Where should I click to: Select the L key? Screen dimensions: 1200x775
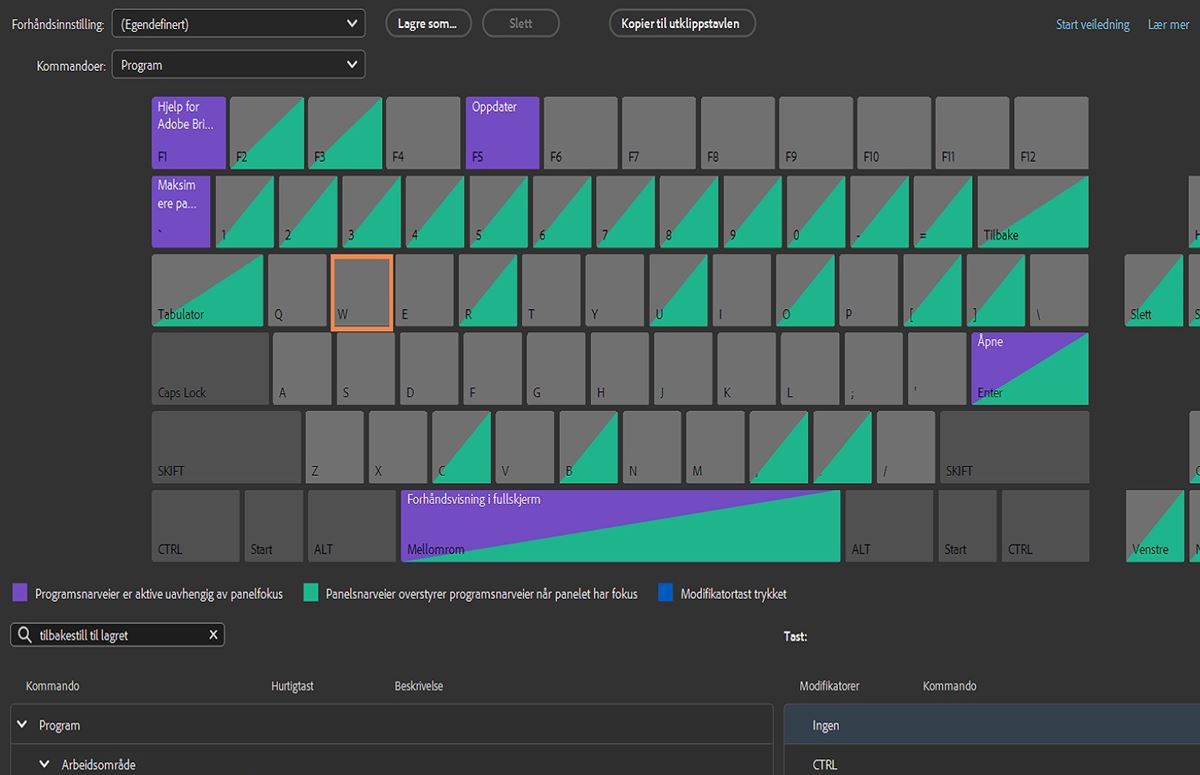pyautogui.click(x=810, y=369)
